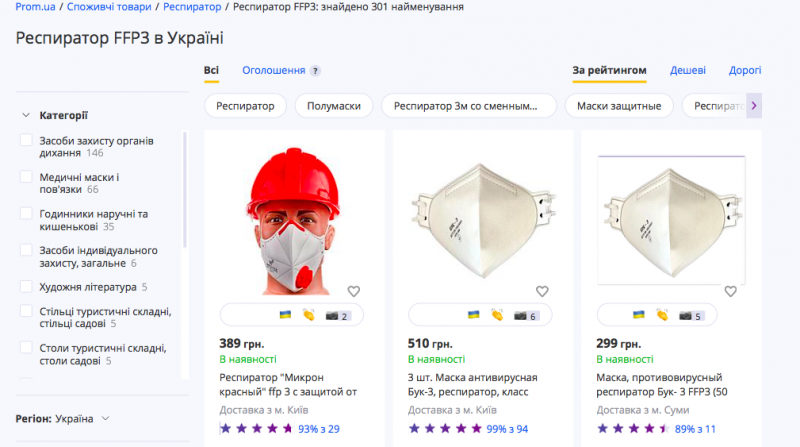
Task: Click Ukraine flag icon on 299 грн. product
Action: tap(639, 315)
